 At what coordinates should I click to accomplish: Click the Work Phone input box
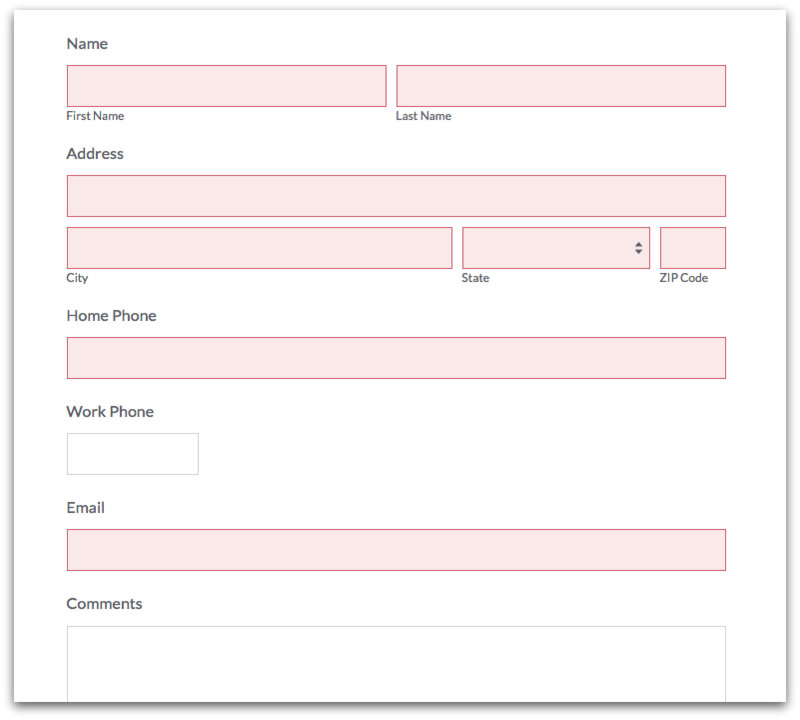tap(132, 454)
